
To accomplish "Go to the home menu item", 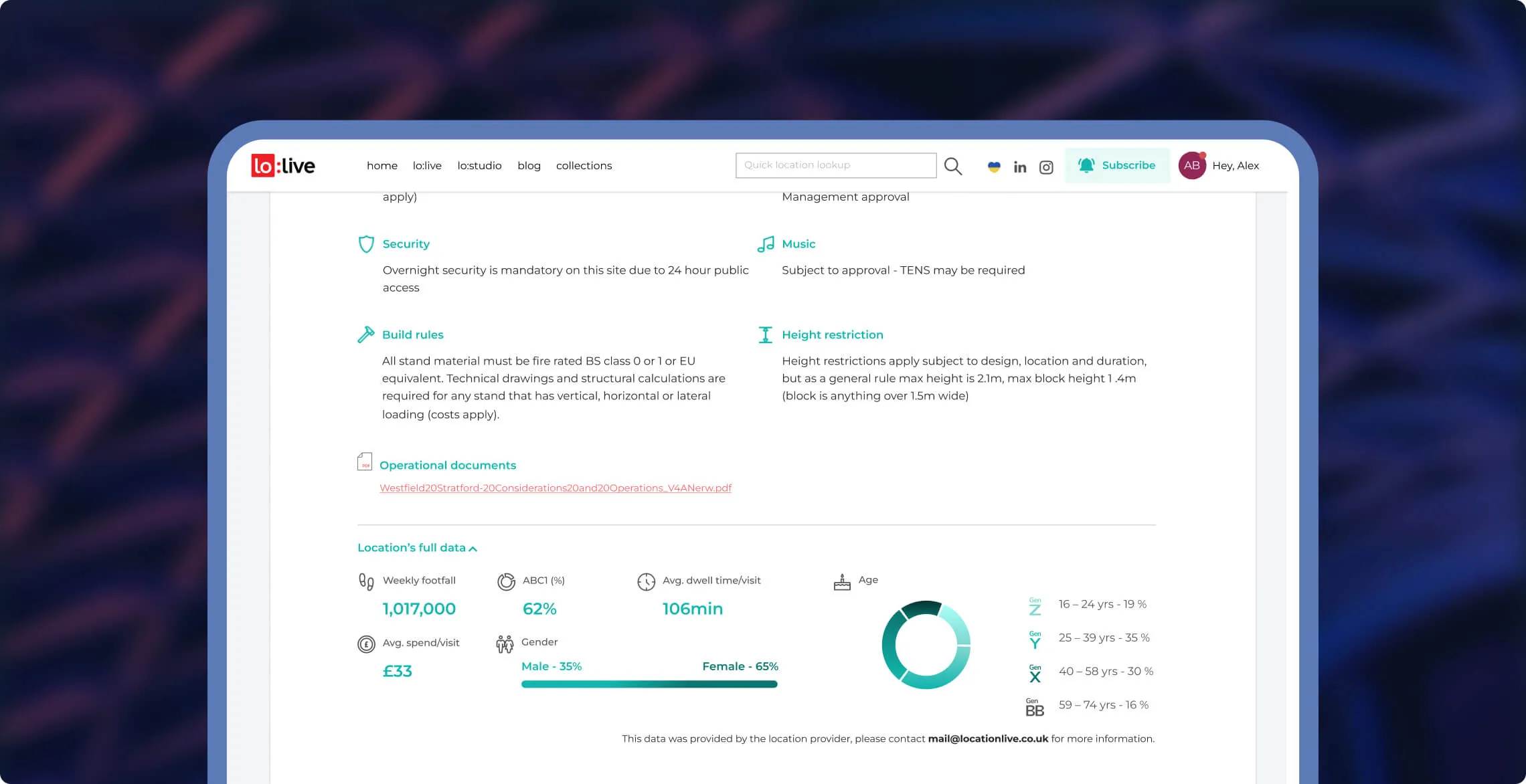I will tap(381, 165).
